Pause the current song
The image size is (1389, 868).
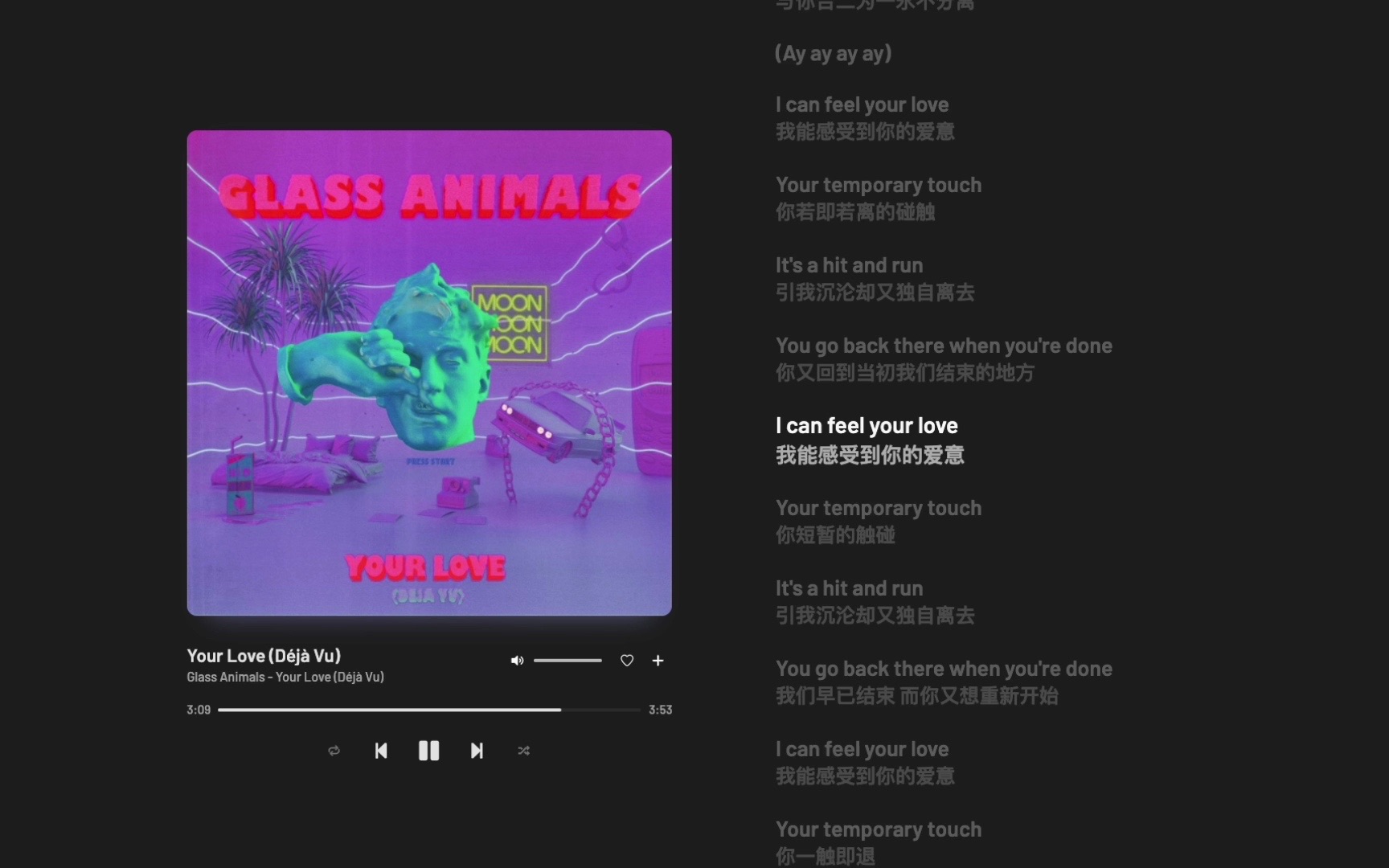428,751
